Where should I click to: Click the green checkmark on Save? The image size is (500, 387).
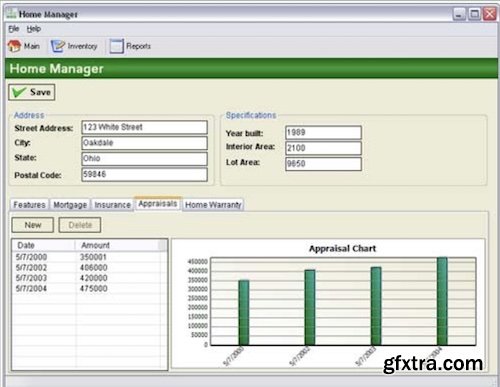tap(19, 92)
